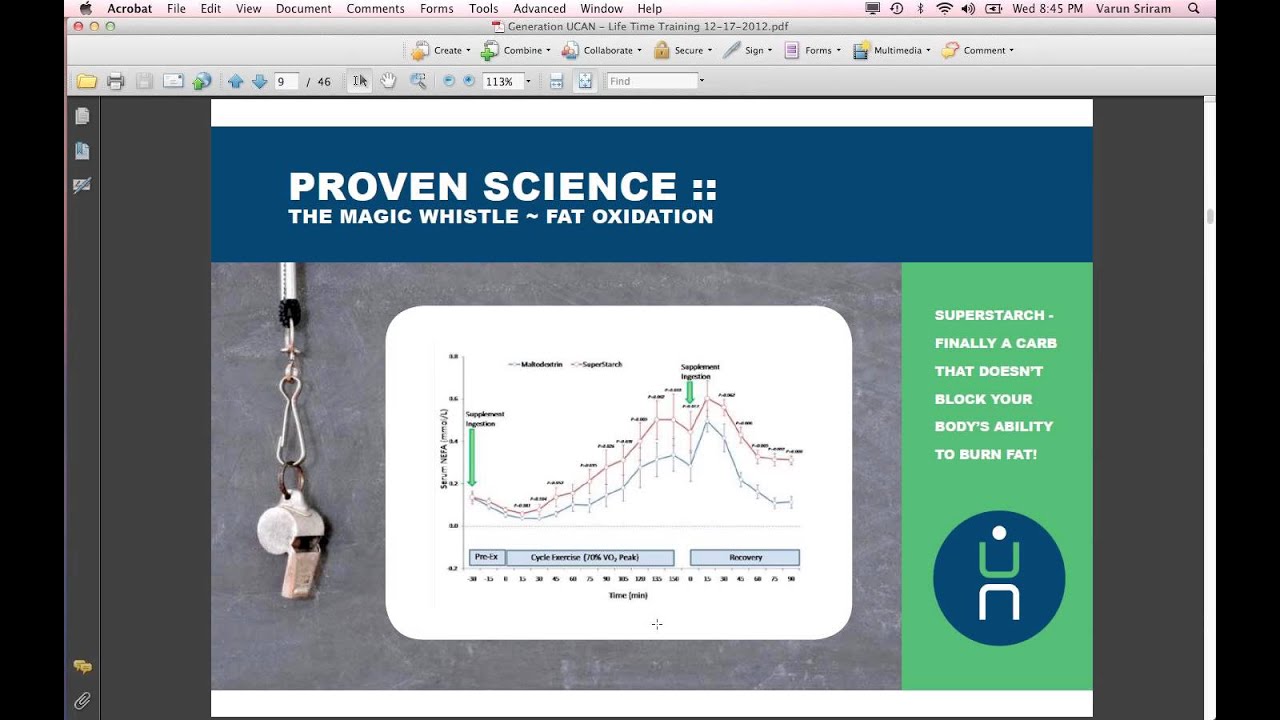Open the Create PDF dropdown

click(441, 50)
